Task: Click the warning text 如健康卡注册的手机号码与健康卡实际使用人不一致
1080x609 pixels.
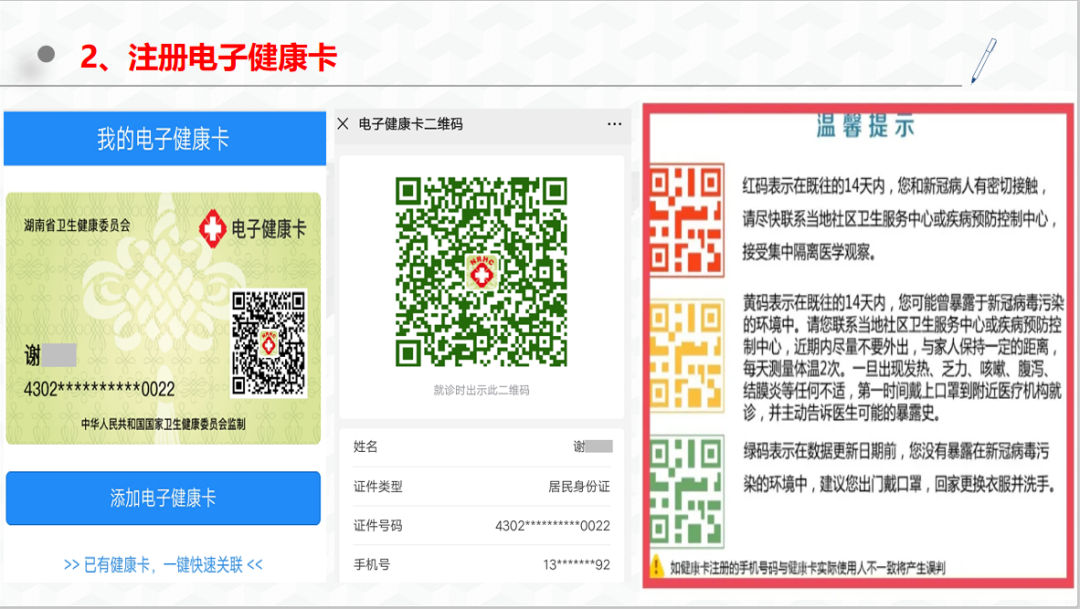Action: pyautogui.click(x=807, y=568)
